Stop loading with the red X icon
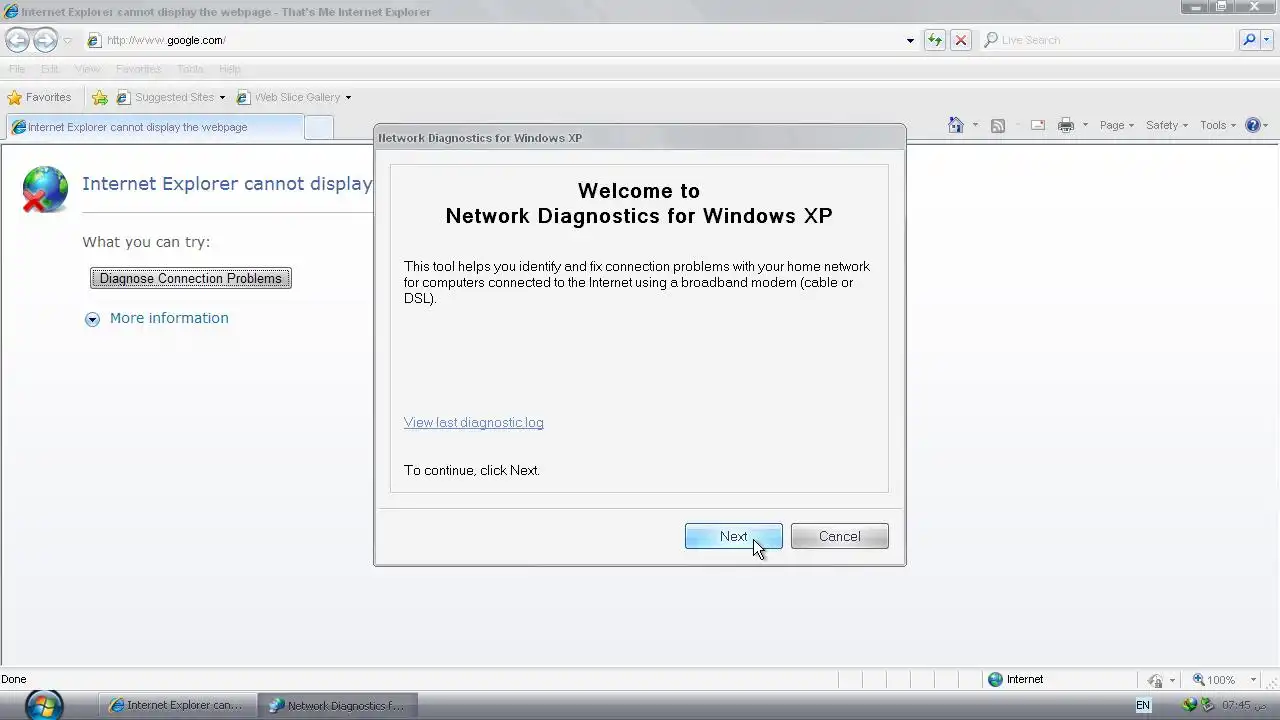The height and width of the screenshot is (720, 1280). (960, 40)
